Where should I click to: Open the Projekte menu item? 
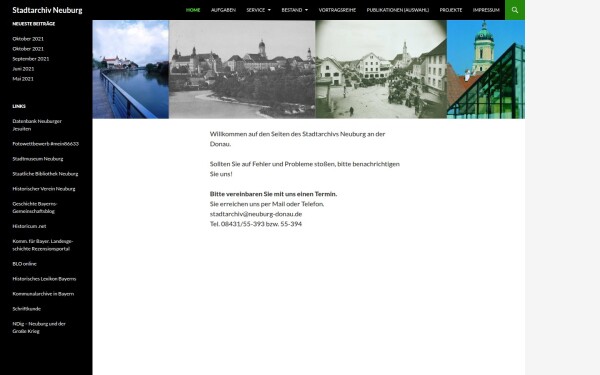451,10
